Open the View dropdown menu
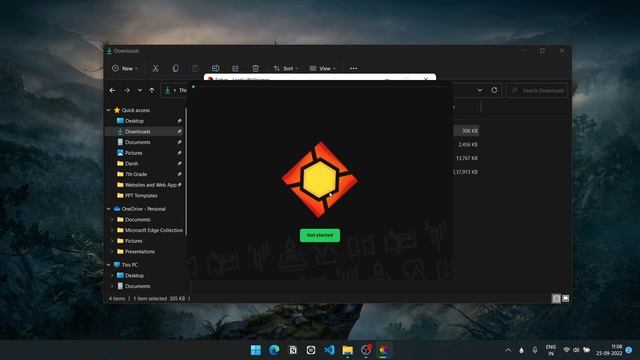Viewport: 640px width, 360px height. (322, 68)
